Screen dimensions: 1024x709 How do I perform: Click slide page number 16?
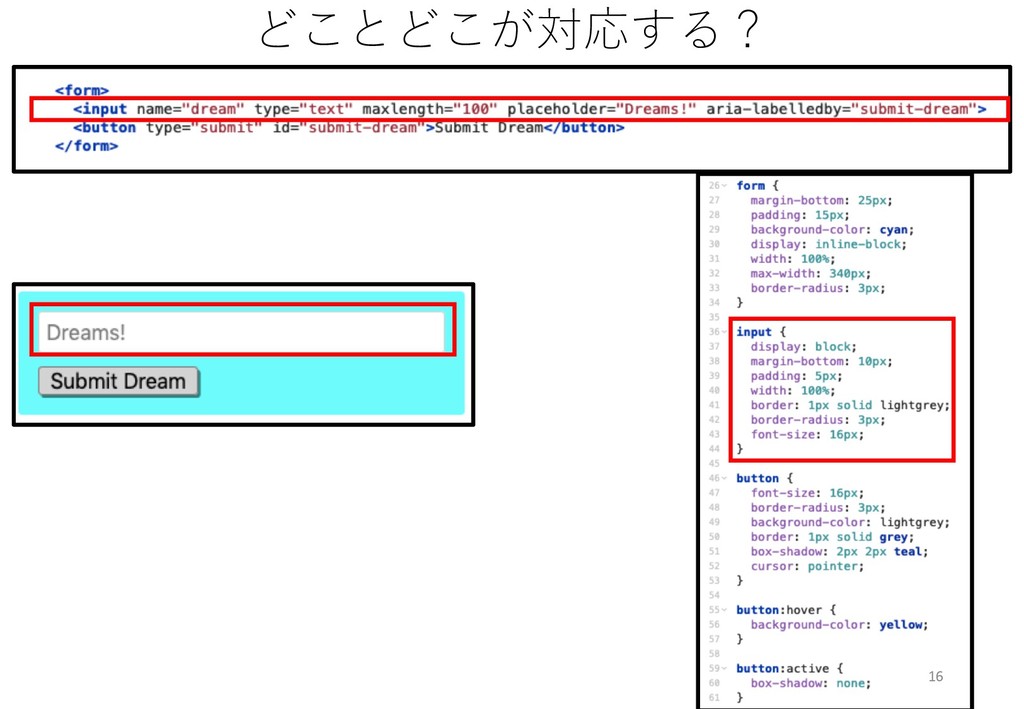pyautogui.click(x=935, y=676)
